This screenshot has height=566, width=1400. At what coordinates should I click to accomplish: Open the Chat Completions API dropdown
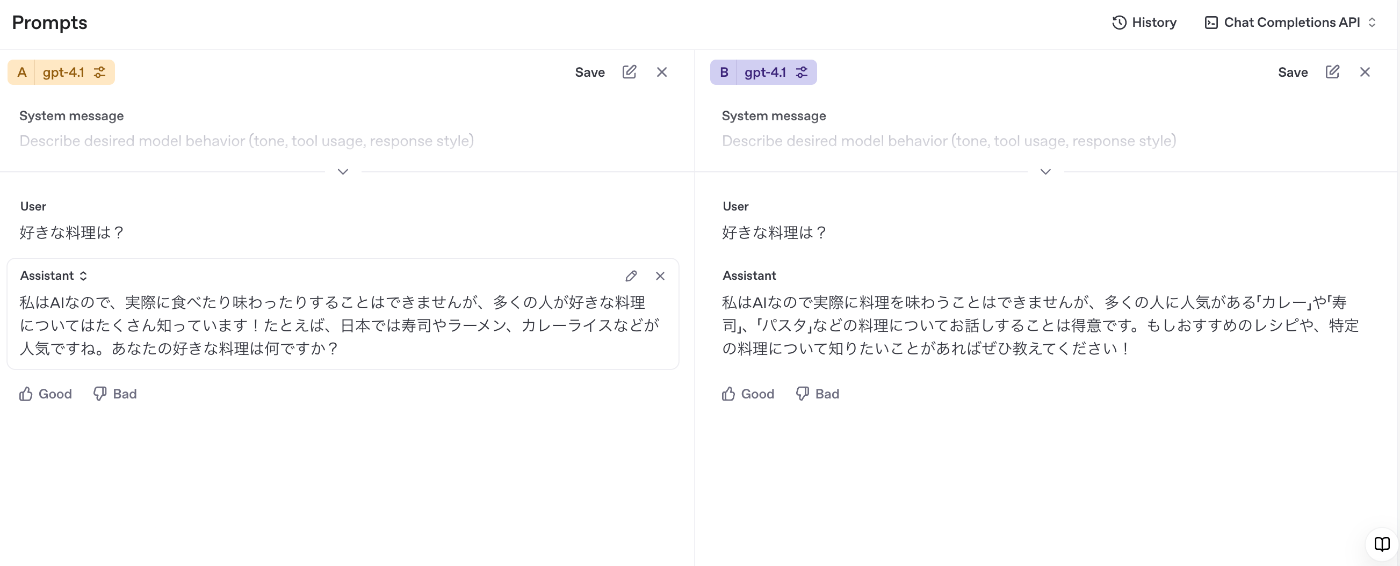click(1291, 22)
